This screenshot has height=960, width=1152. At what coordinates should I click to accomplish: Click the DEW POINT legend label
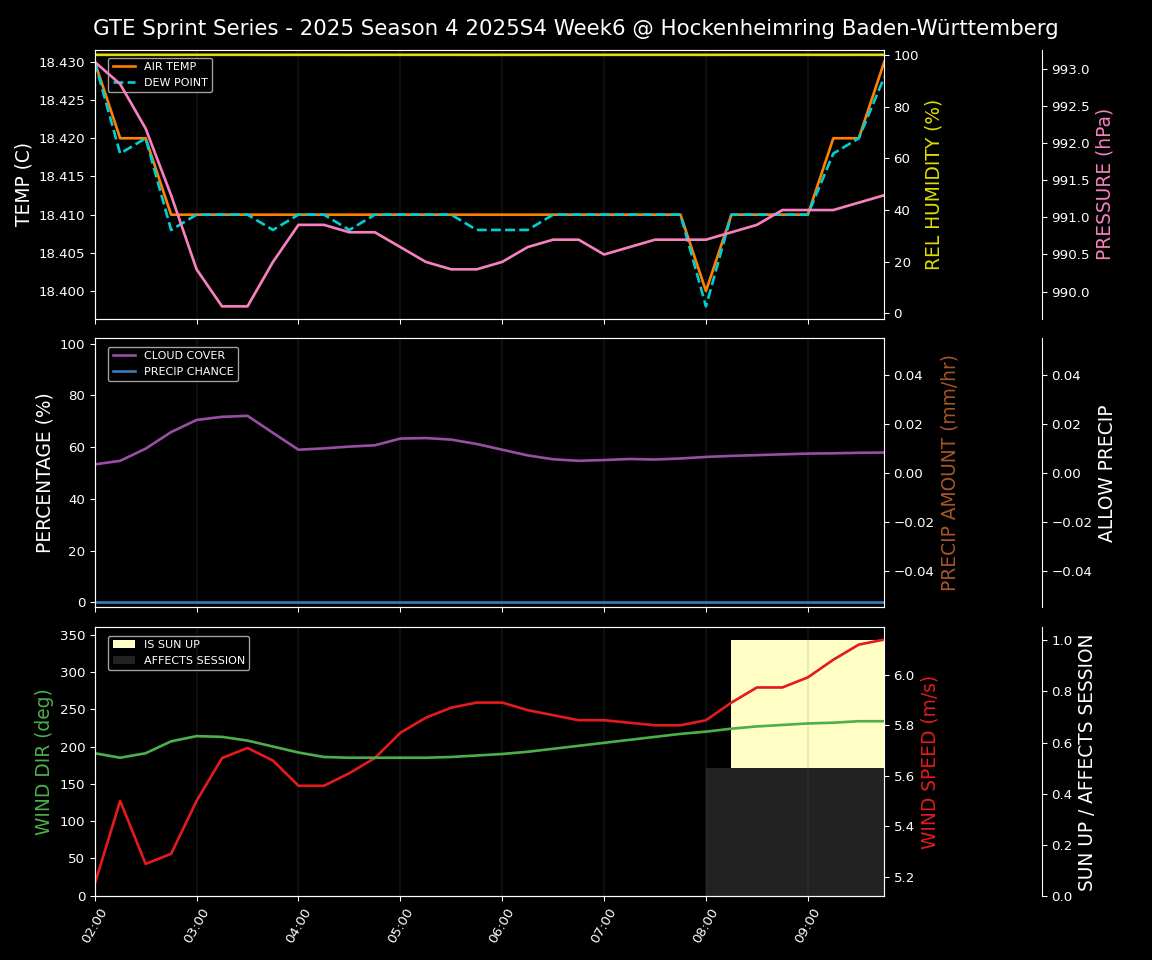tap(175, 82)
